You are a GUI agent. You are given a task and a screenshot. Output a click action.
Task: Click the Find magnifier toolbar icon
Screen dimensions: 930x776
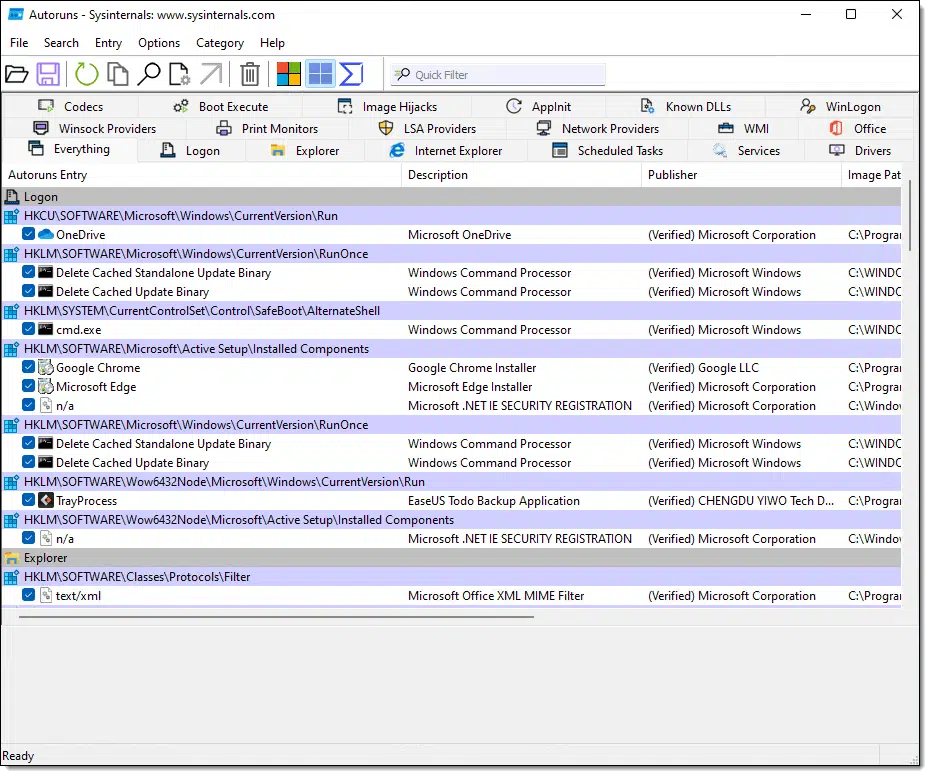click(x=149, y=74)
